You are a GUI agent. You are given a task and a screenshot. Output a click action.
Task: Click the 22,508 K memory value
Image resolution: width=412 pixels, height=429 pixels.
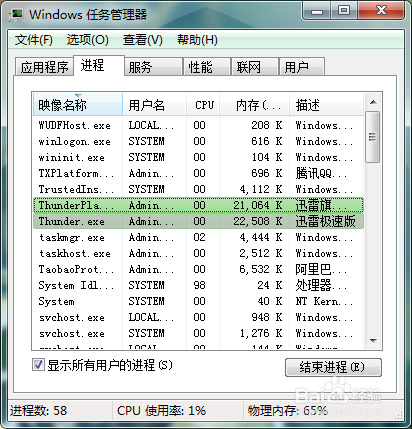(x=258, y=221)
